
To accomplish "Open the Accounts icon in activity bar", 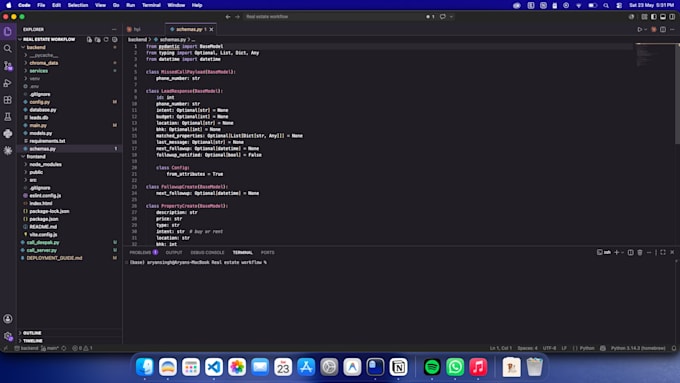I will coord(8,319).
